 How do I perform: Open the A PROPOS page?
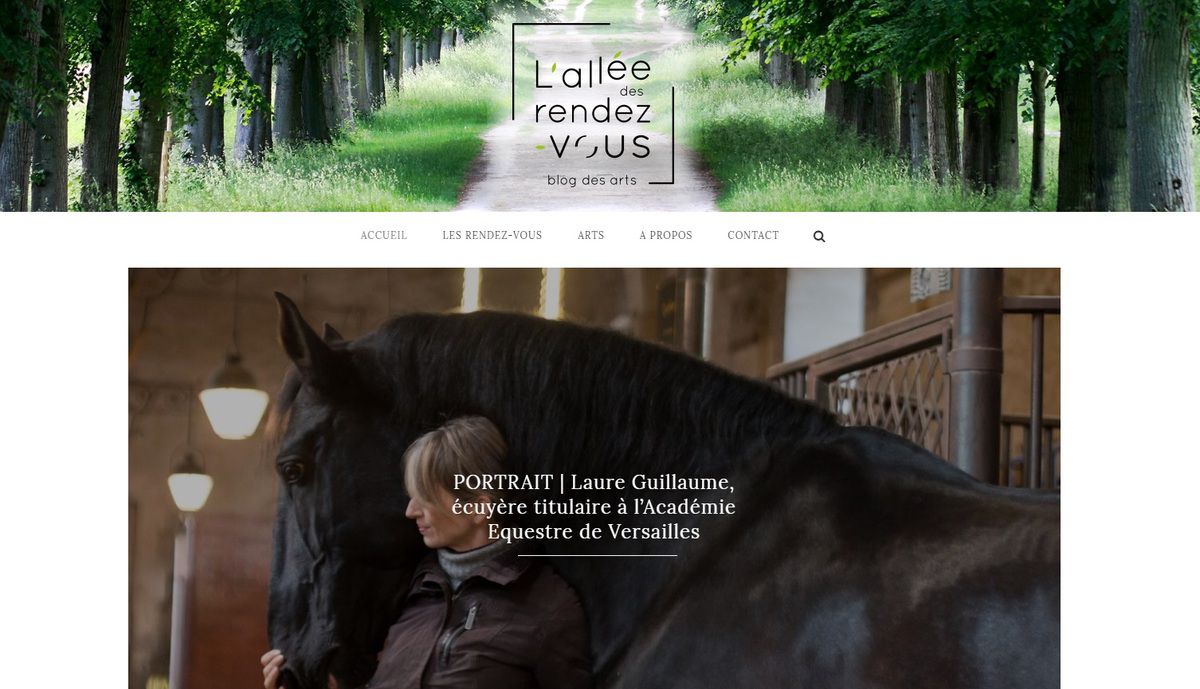(666, 236)
